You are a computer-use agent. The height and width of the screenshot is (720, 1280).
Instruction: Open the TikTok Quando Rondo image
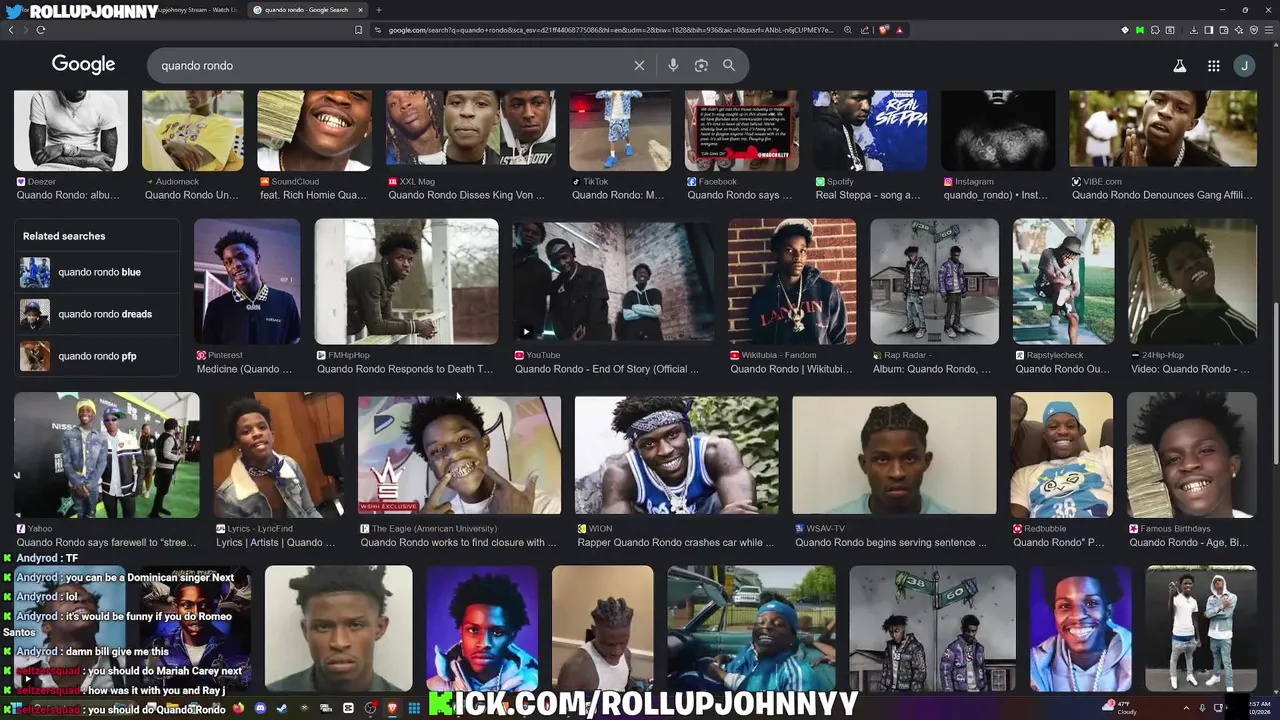coord(620,130)
